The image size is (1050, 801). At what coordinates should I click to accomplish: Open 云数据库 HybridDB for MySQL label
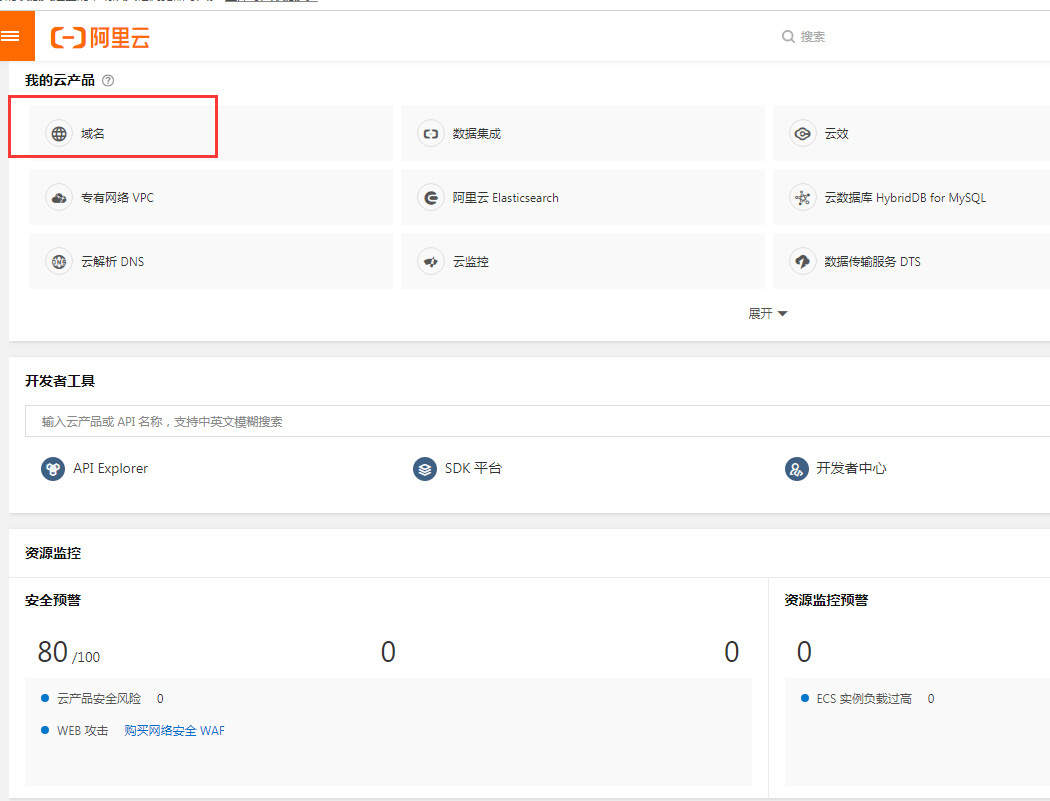click(x=905, y=198)
